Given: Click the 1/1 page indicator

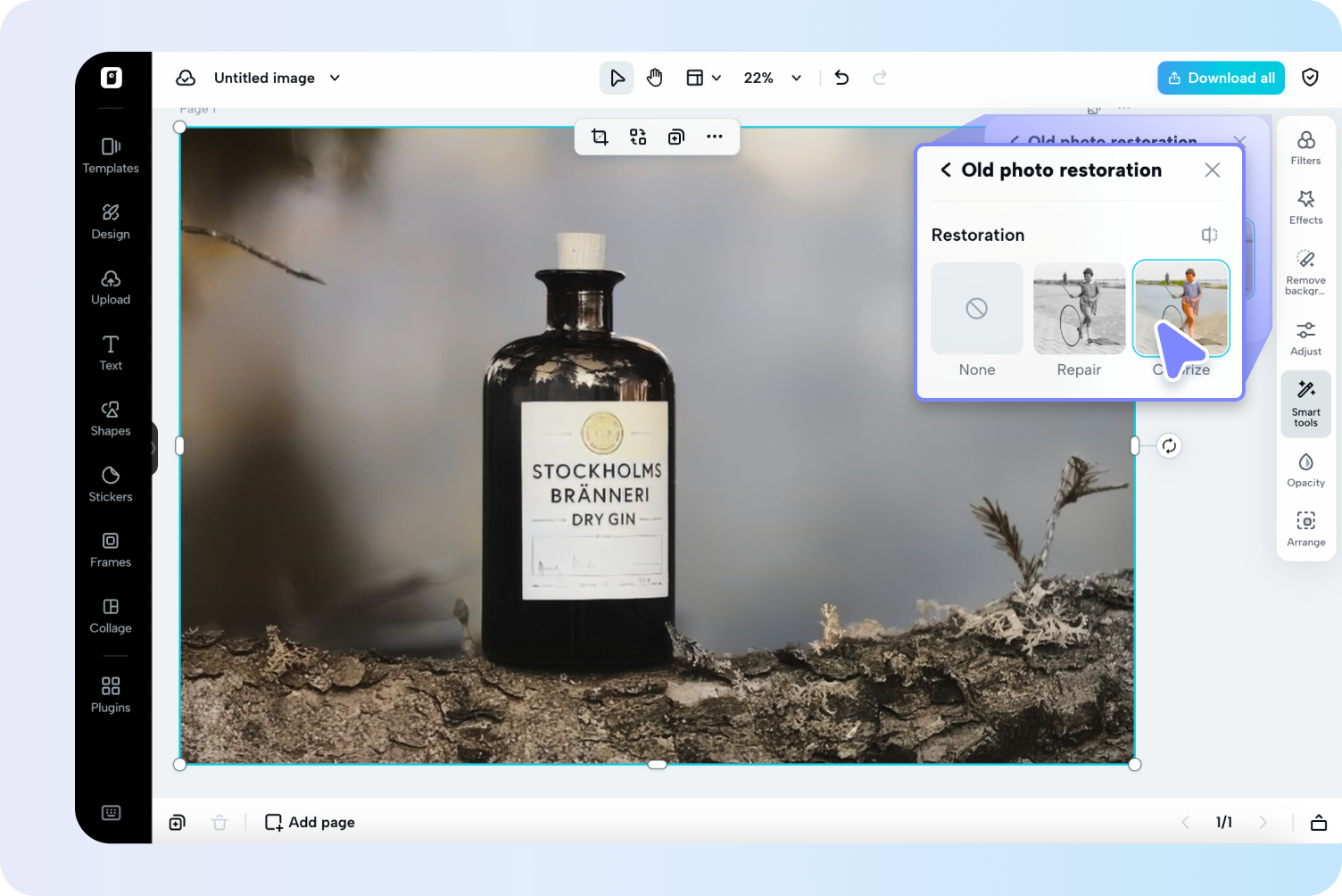Looking at the screenshot, I should click(1224, 822).
